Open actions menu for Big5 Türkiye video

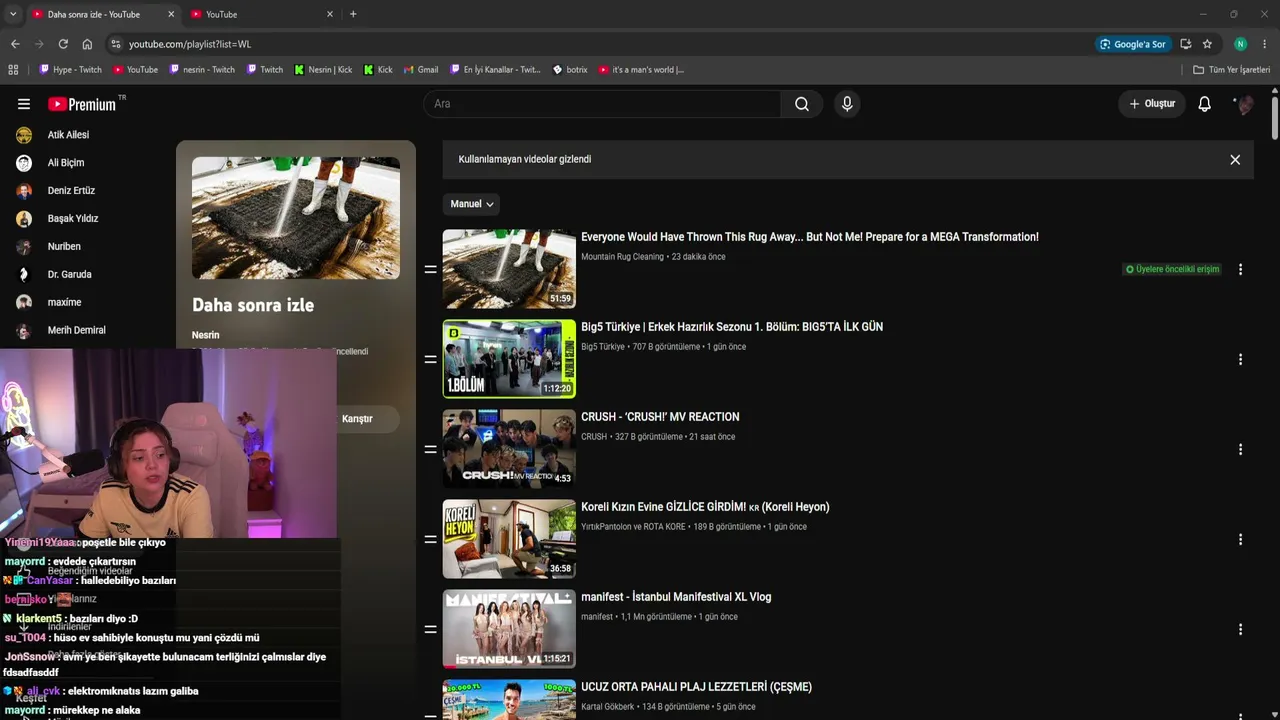(x=1240, y=359)
